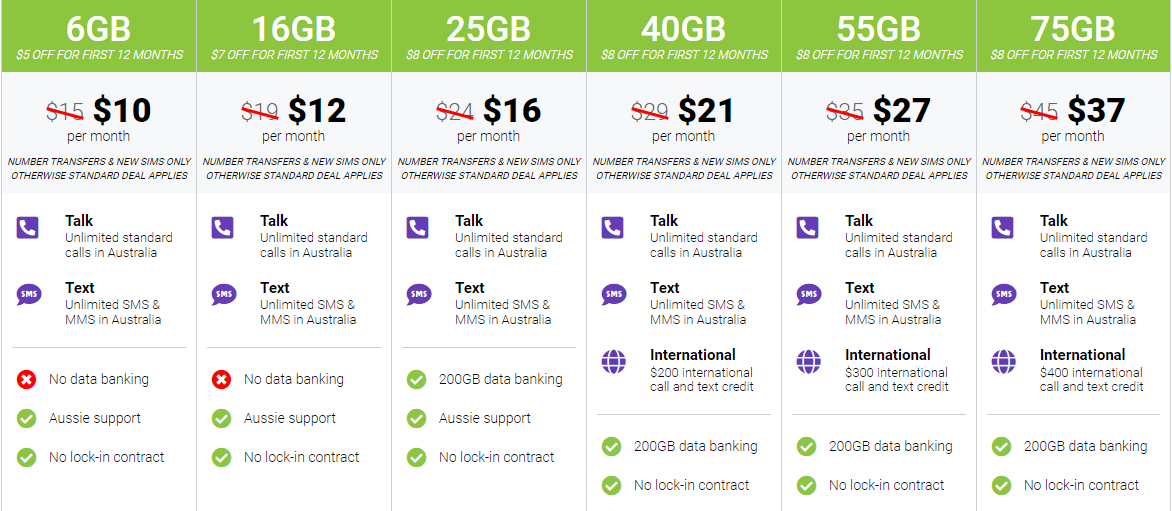
Task: Click the green check beside 25GB data banking
Action: tap(417, 380)
